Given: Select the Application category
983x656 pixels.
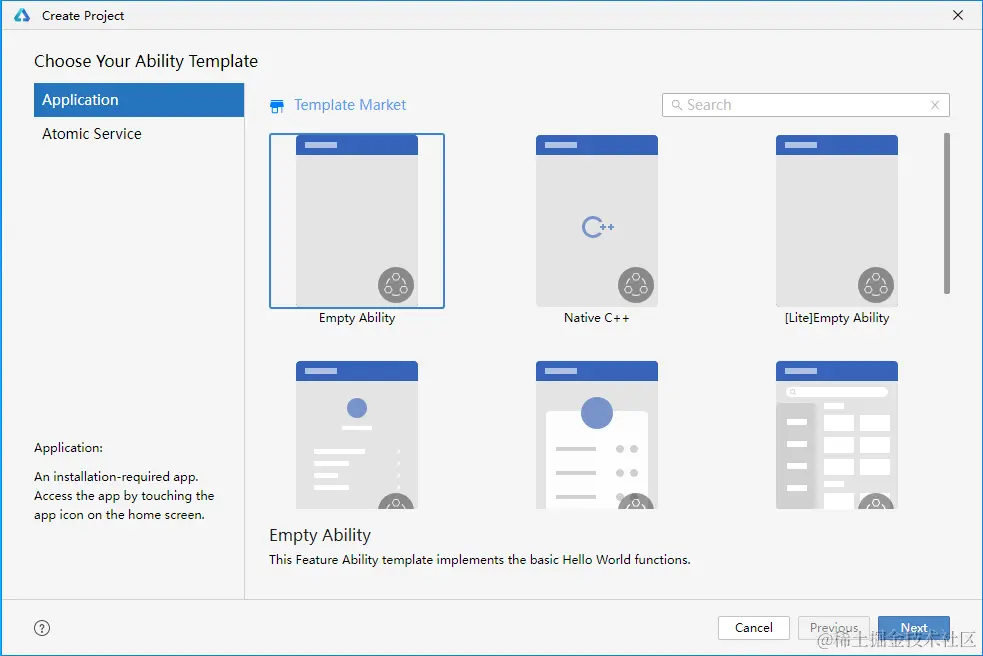Looking at the screenshot, I should point(139,100).
